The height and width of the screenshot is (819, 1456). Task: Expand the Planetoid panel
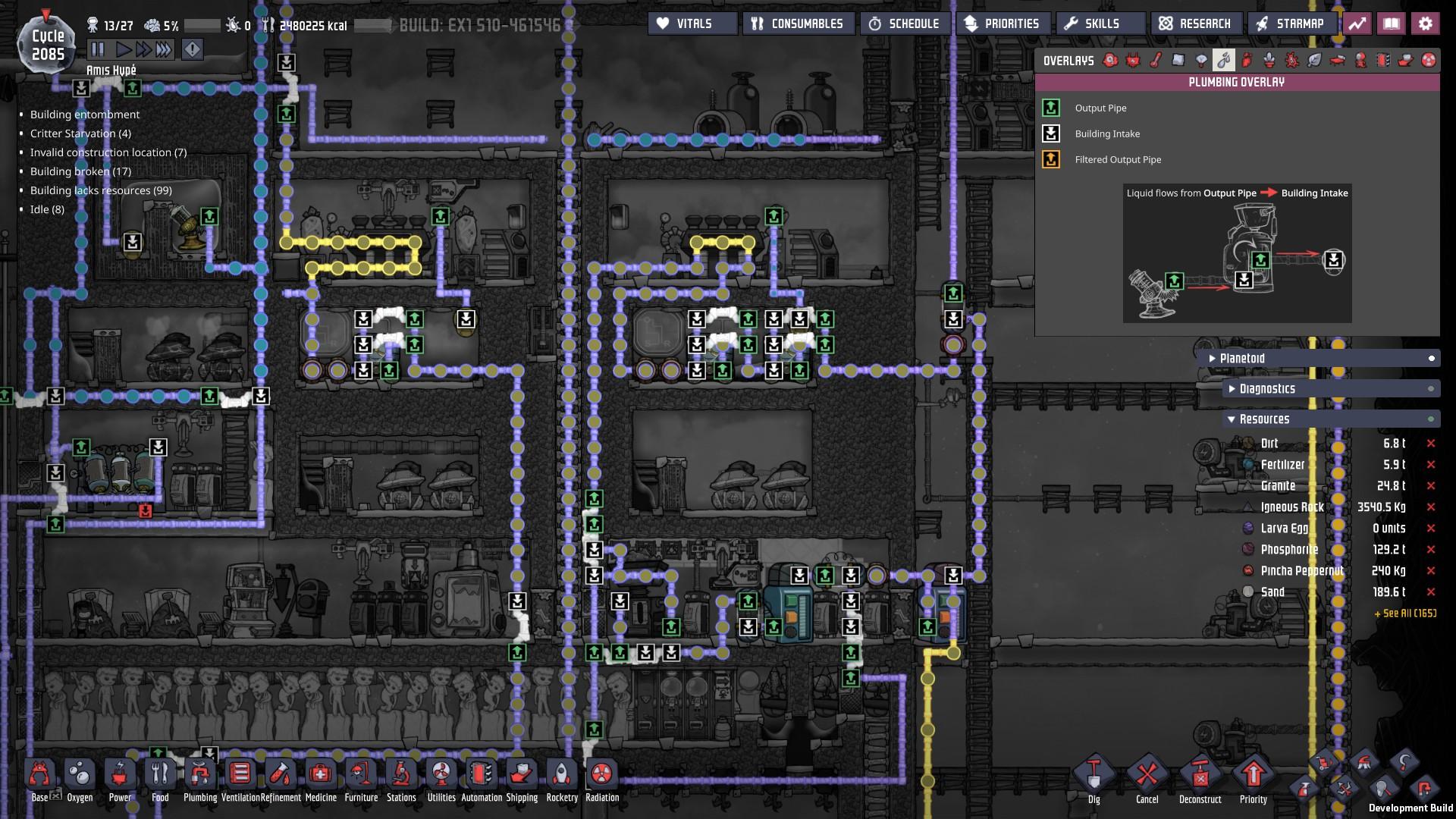[1241, 359]
